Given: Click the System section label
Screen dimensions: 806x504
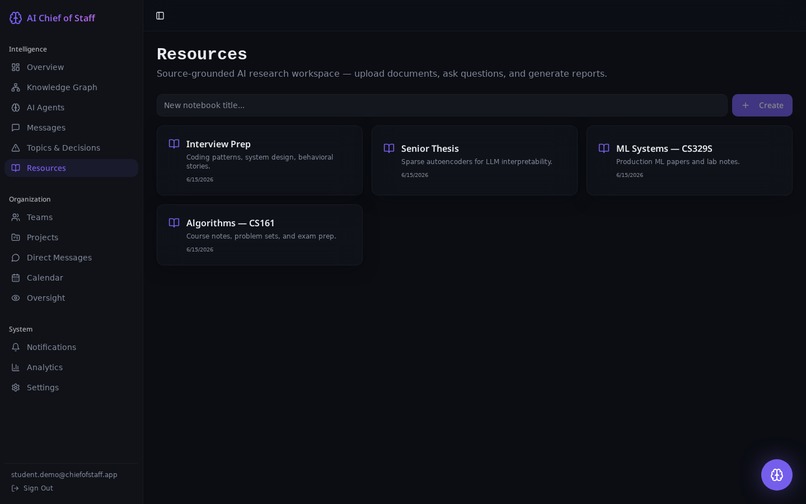Looking at the screenshot, I should point(21,329).
